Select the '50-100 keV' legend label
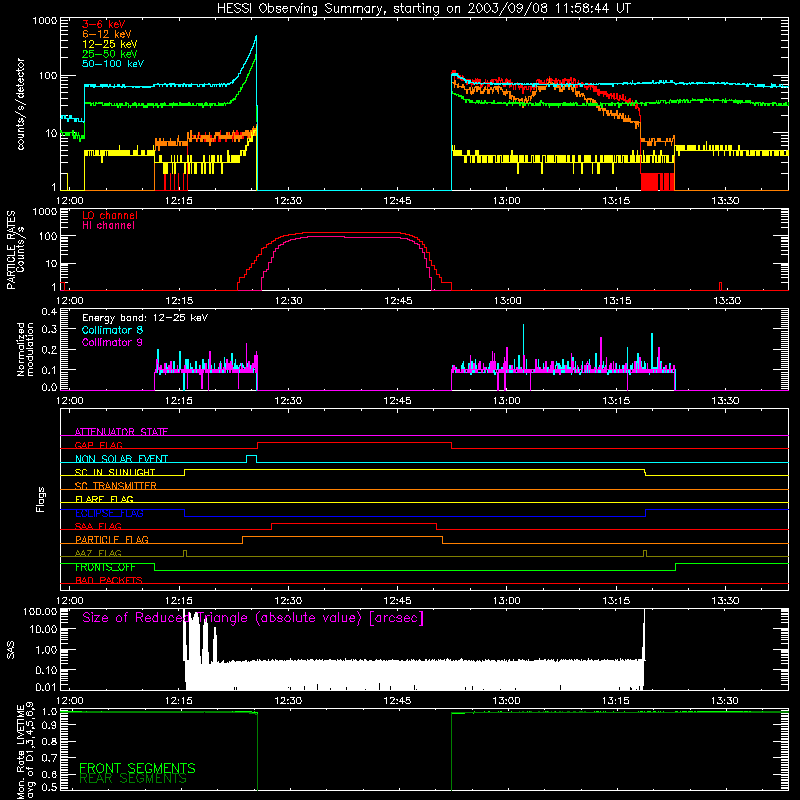This screenshot has width=800, height=800. 113,64
